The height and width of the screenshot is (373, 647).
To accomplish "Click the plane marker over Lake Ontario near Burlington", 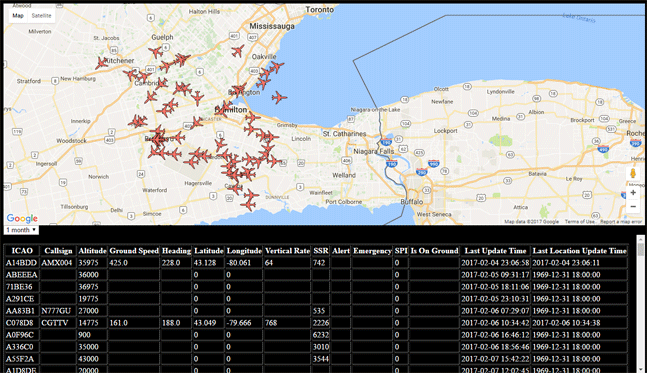I will pos(279,98).
